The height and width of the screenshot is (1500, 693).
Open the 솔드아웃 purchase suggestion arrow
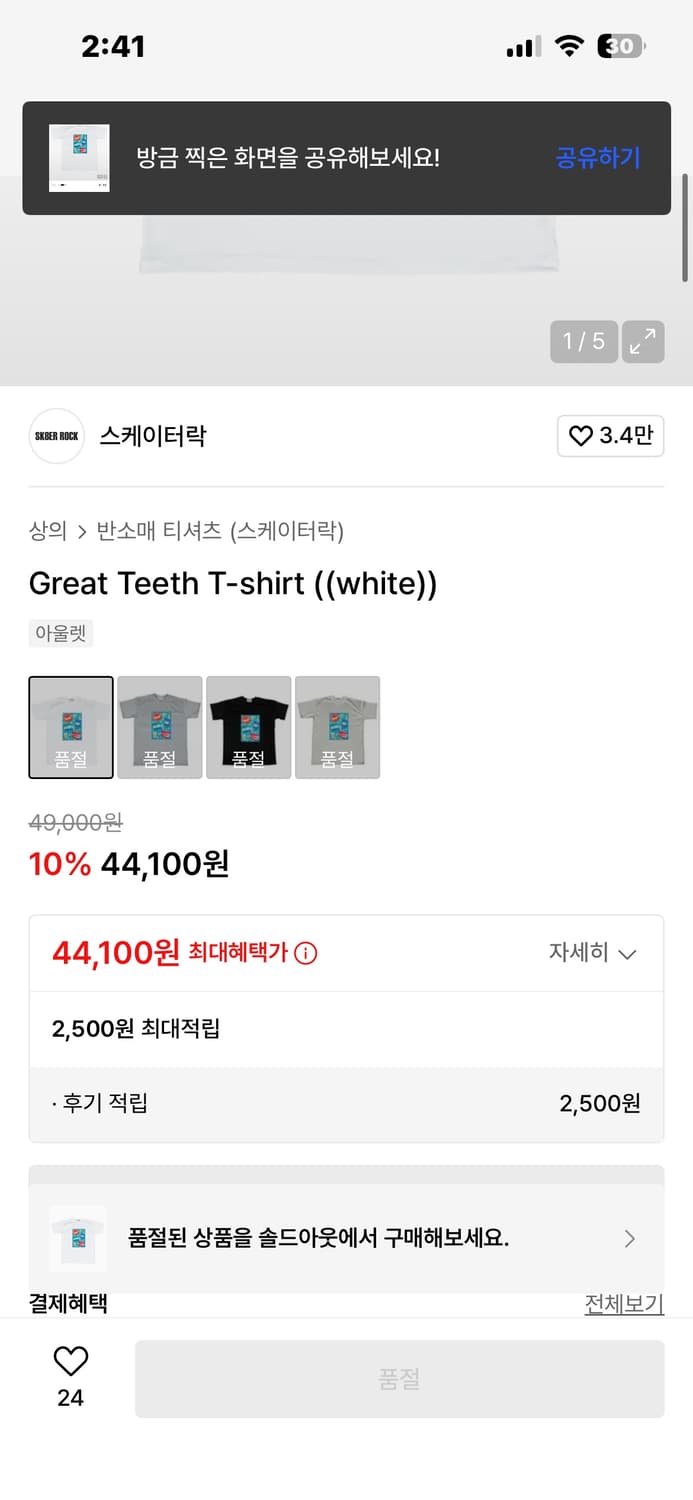630,1239
